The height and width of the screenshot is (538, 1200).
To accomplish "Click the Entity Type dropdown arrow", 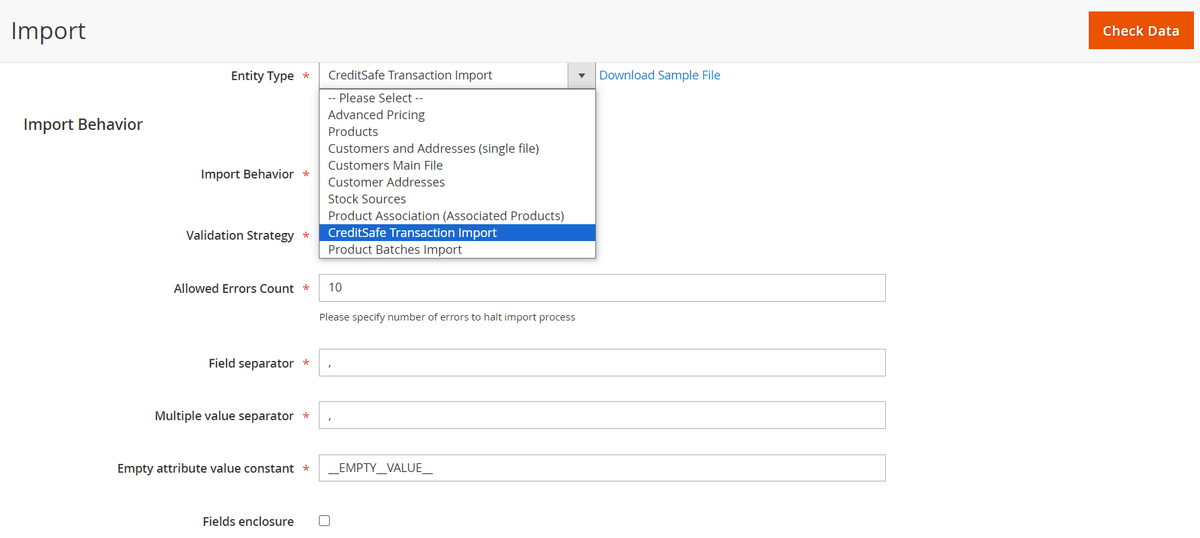I will 581,76.
